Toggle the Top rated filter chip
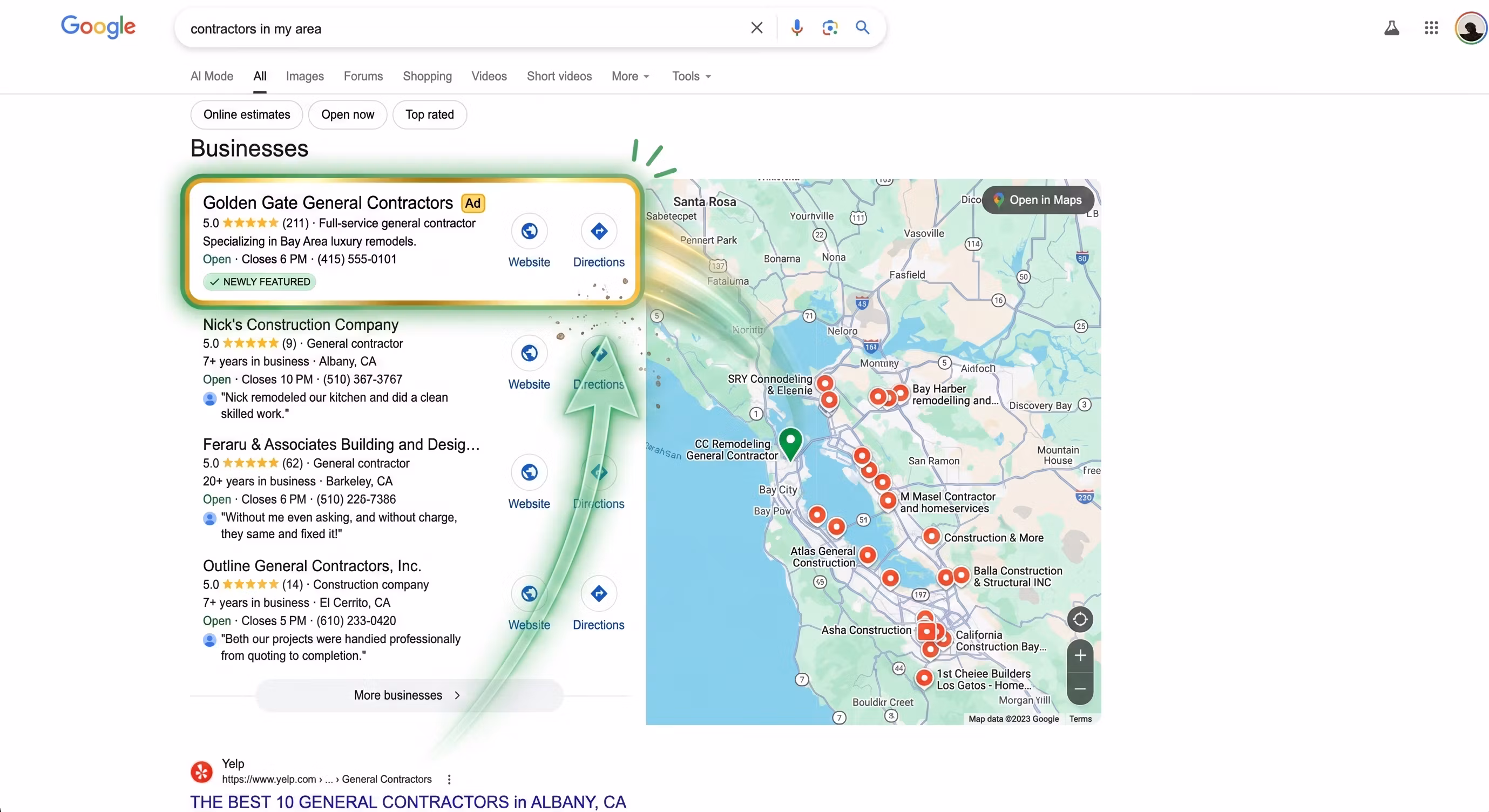This screenshot has height=812, width=1489. 429,114
